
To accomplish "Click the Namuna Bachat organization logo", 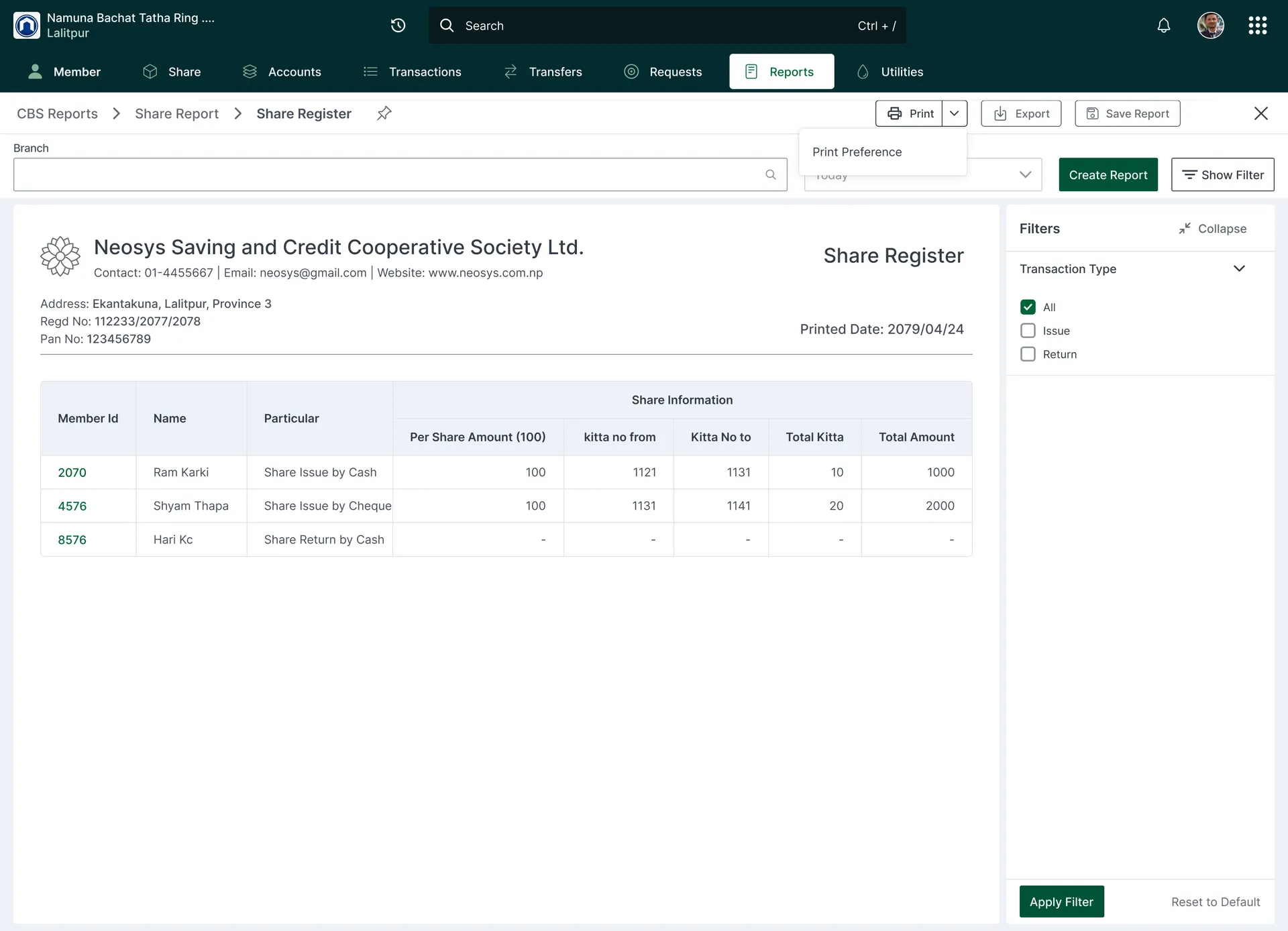I will click(x=27, y=25).
